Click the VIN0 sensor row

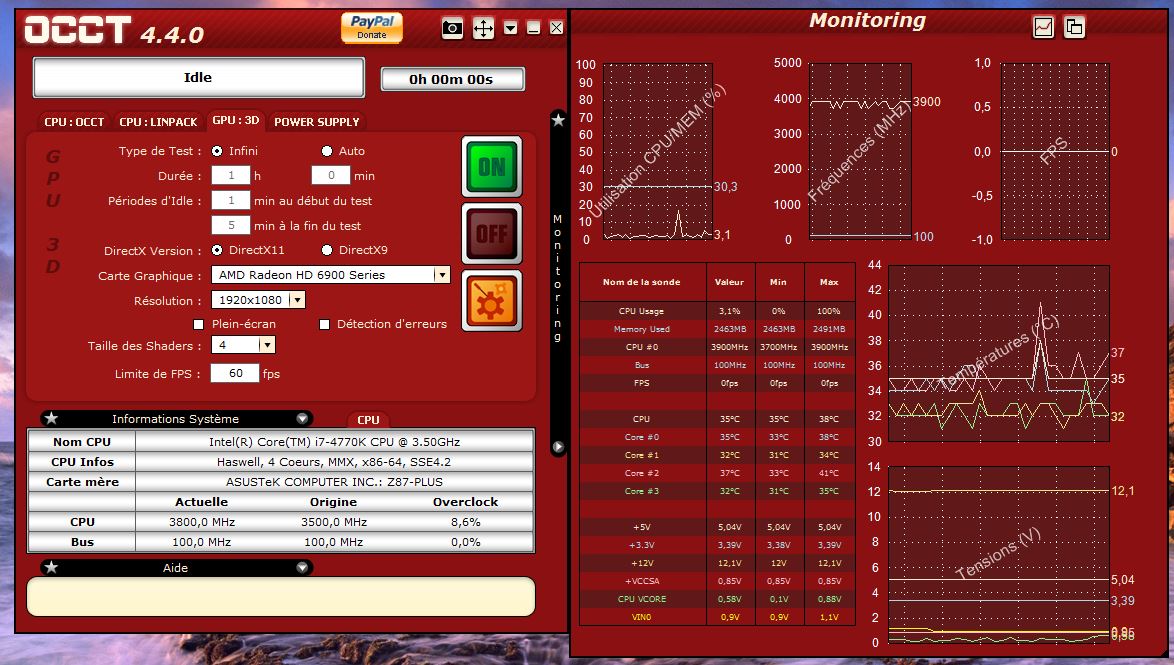coord(717,617)
